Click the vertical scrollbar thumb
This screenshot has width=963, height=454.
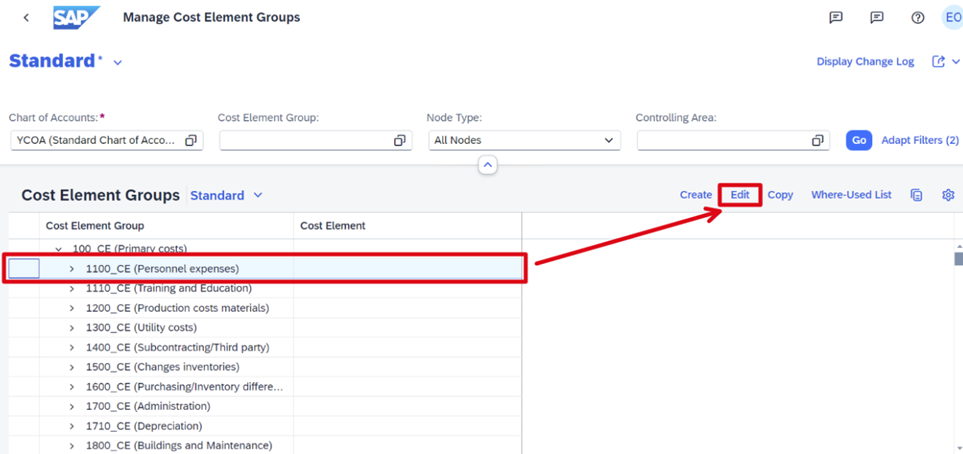[x=958, y=258]
